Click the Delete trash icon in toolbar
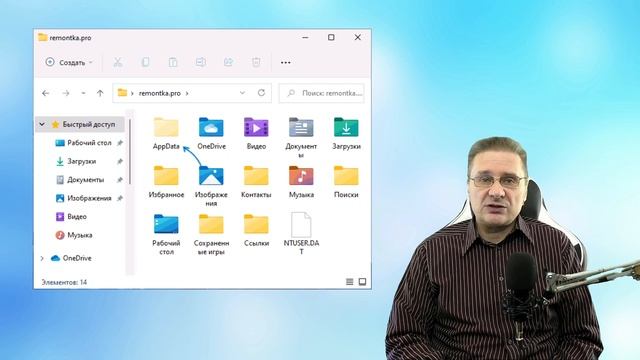The height and width of the screenshot is (360, 640). coord(256,62)
